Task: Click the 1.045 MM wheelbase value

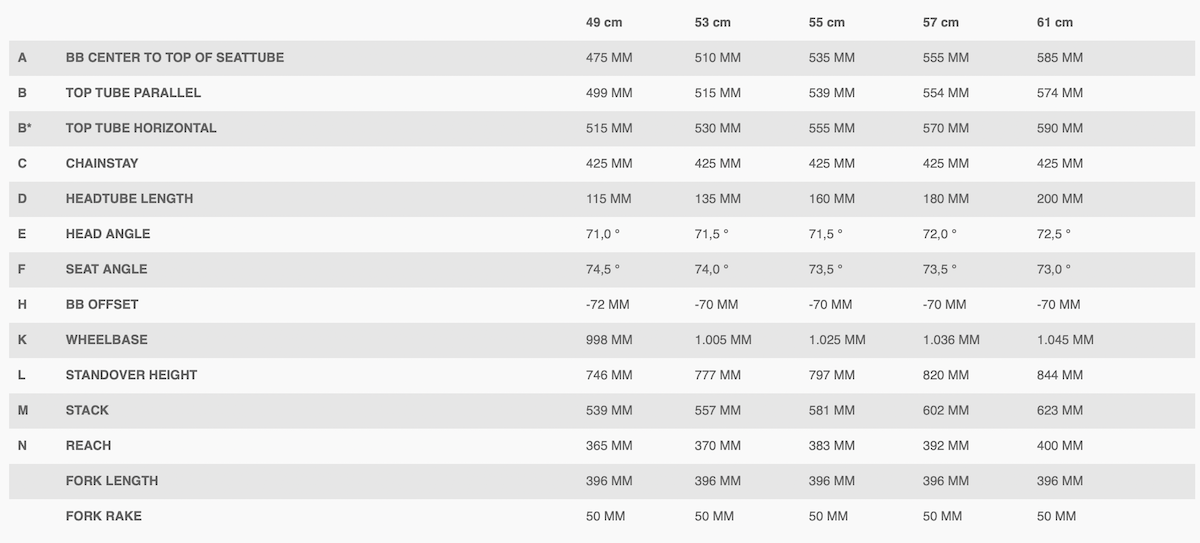Action: [x=1065, y=340]
